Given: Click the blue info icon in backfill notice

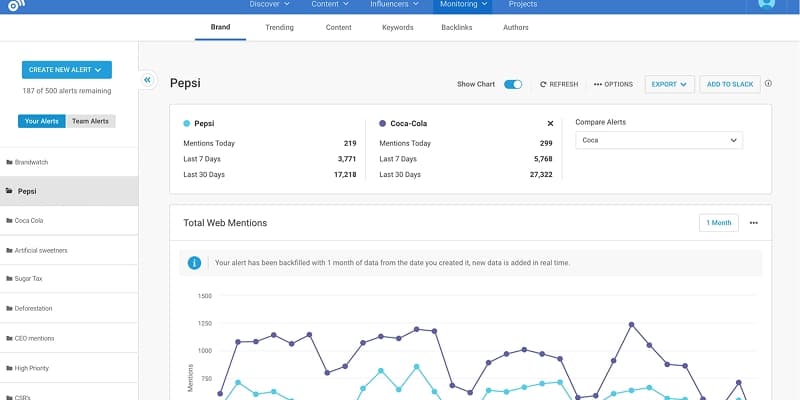Looking at the screenshot, I should pyautogui.click(x=194, y=263).
